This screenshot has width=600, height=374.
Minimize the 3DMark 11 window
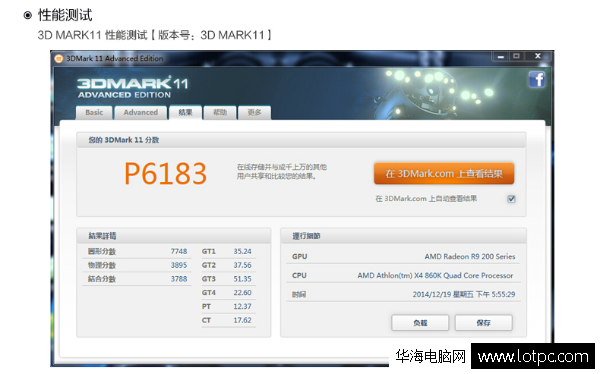[500, 57]
